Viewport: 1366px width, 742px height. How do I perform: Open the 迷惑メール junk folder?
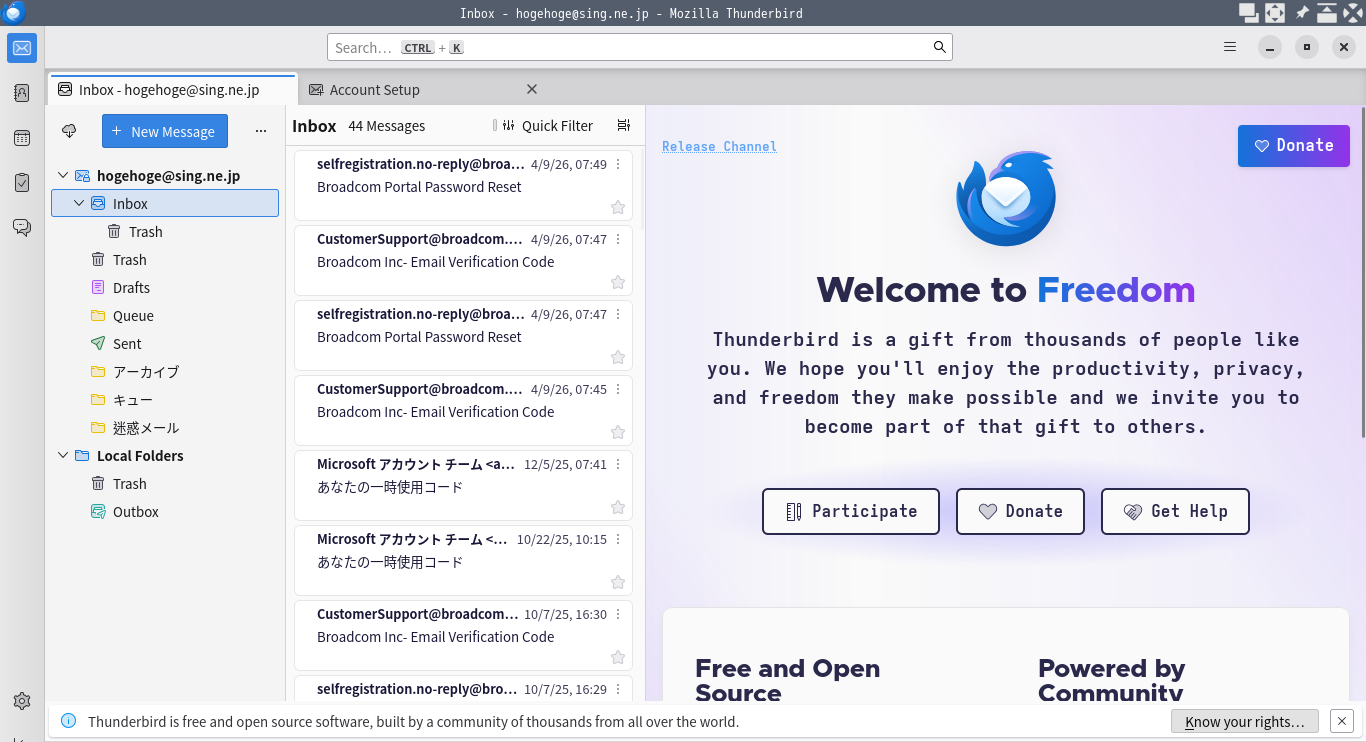tap(146, 428)
